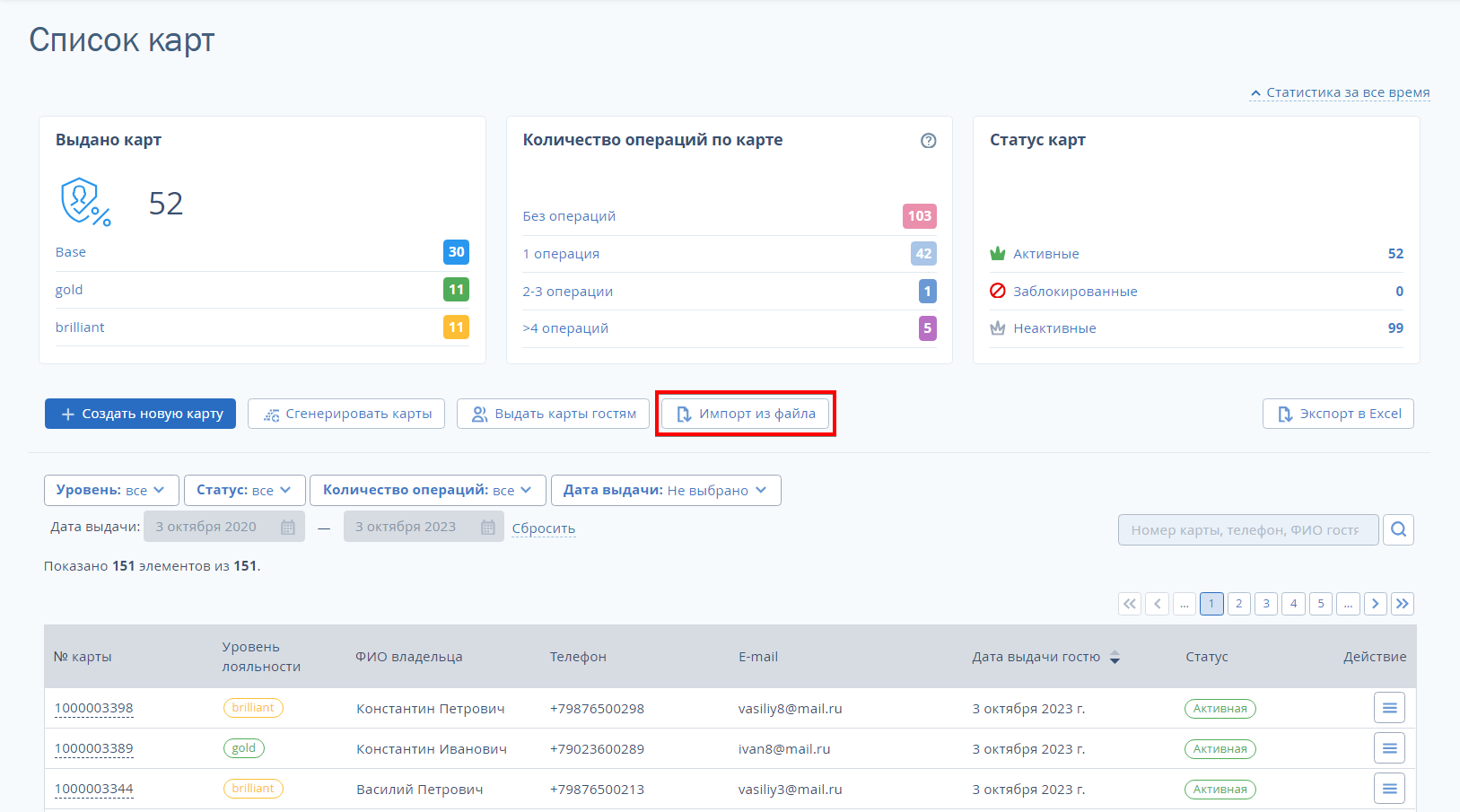Screen dimensions: 1460x812
Task: Click >4 операций row label
Action: point(565,328)
